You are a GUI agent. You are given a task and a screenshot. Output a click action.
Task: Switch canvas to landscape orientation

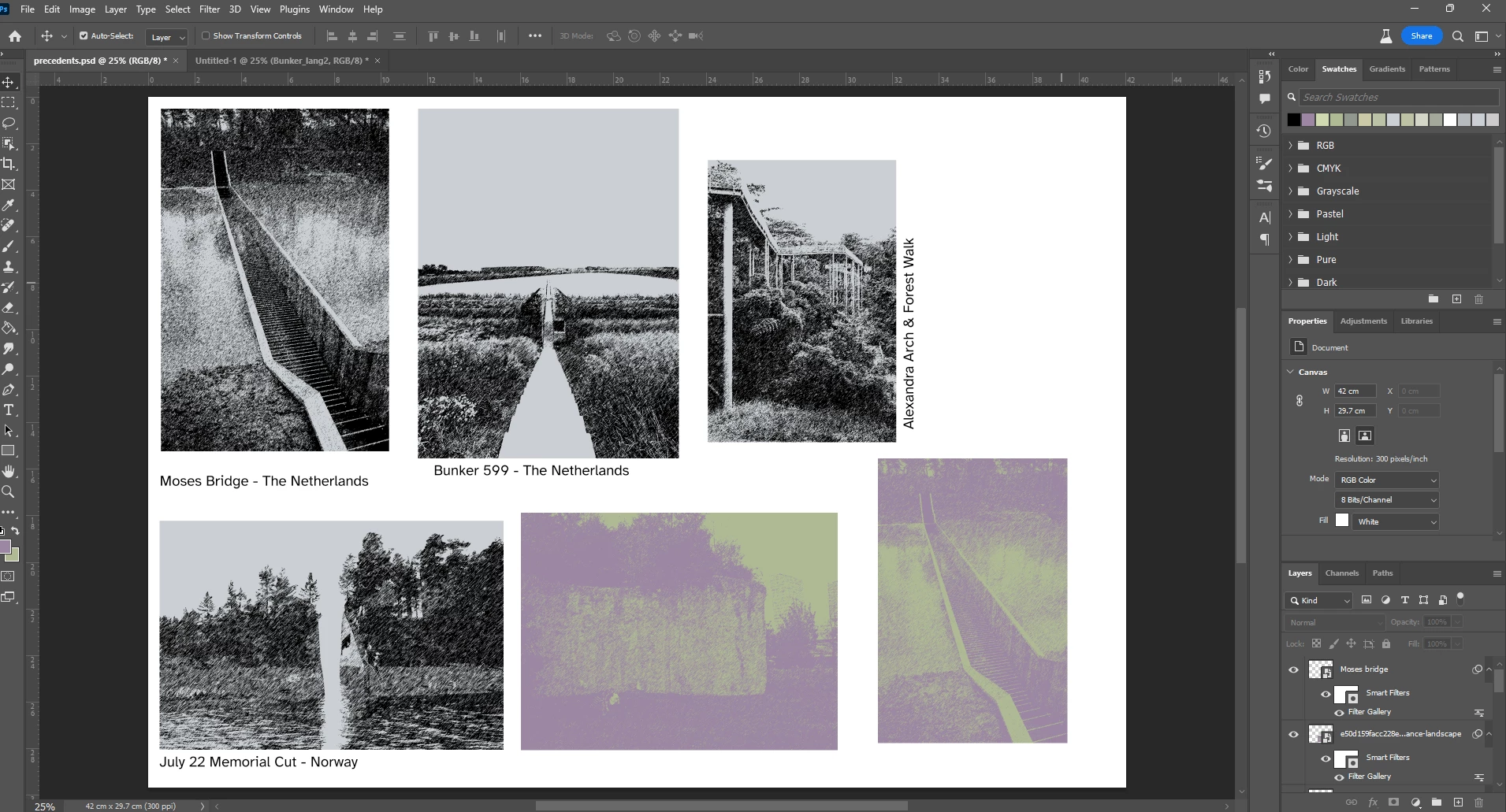click(1365, 436)
